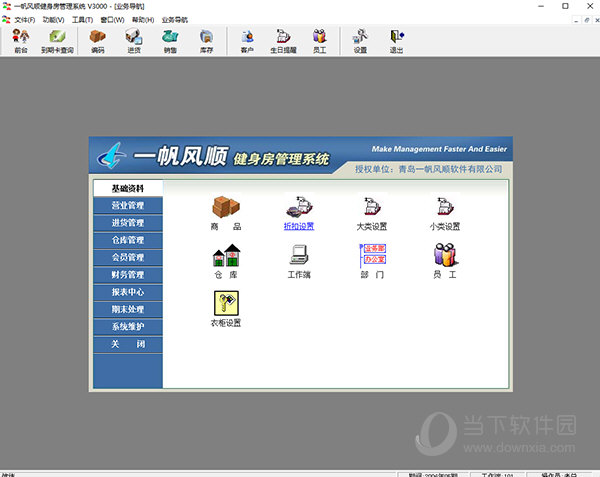Maximize the main application window
600x477 pixels.
565,6
